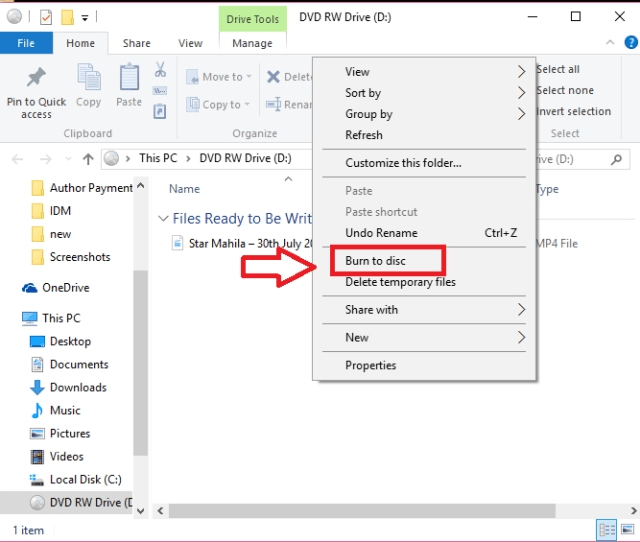640x542 pixels.
Task: Collapse Files Ready to Be Written group
Action: (x=163, y=218)
